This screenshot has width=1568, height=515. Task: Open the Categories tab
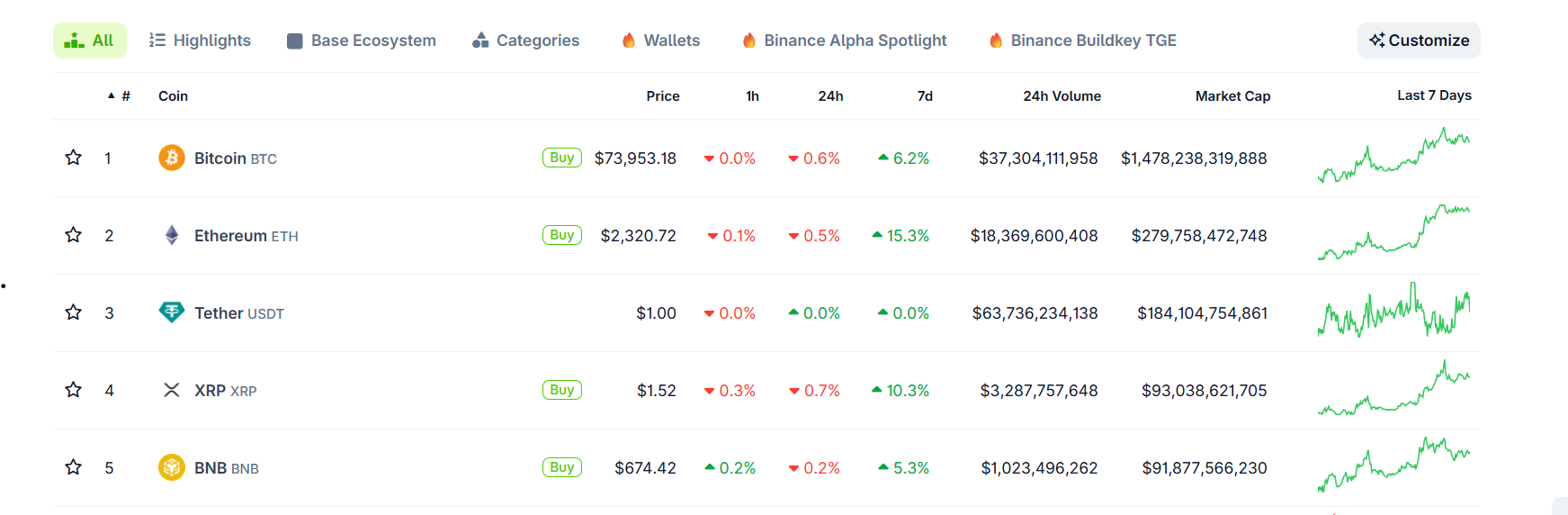[526, 41]
